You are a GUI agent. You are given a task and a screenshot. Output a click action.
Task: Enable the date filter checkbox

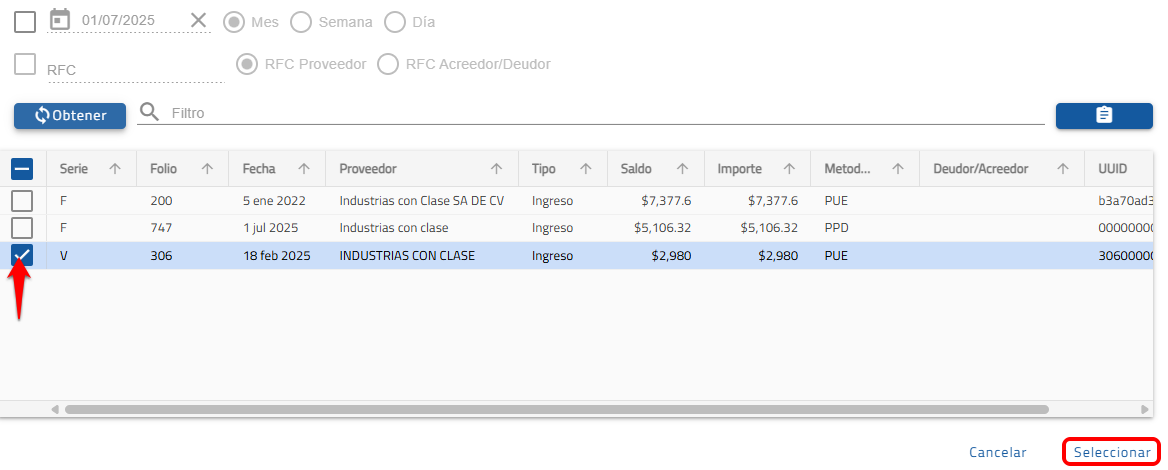(x=25, y=22)
